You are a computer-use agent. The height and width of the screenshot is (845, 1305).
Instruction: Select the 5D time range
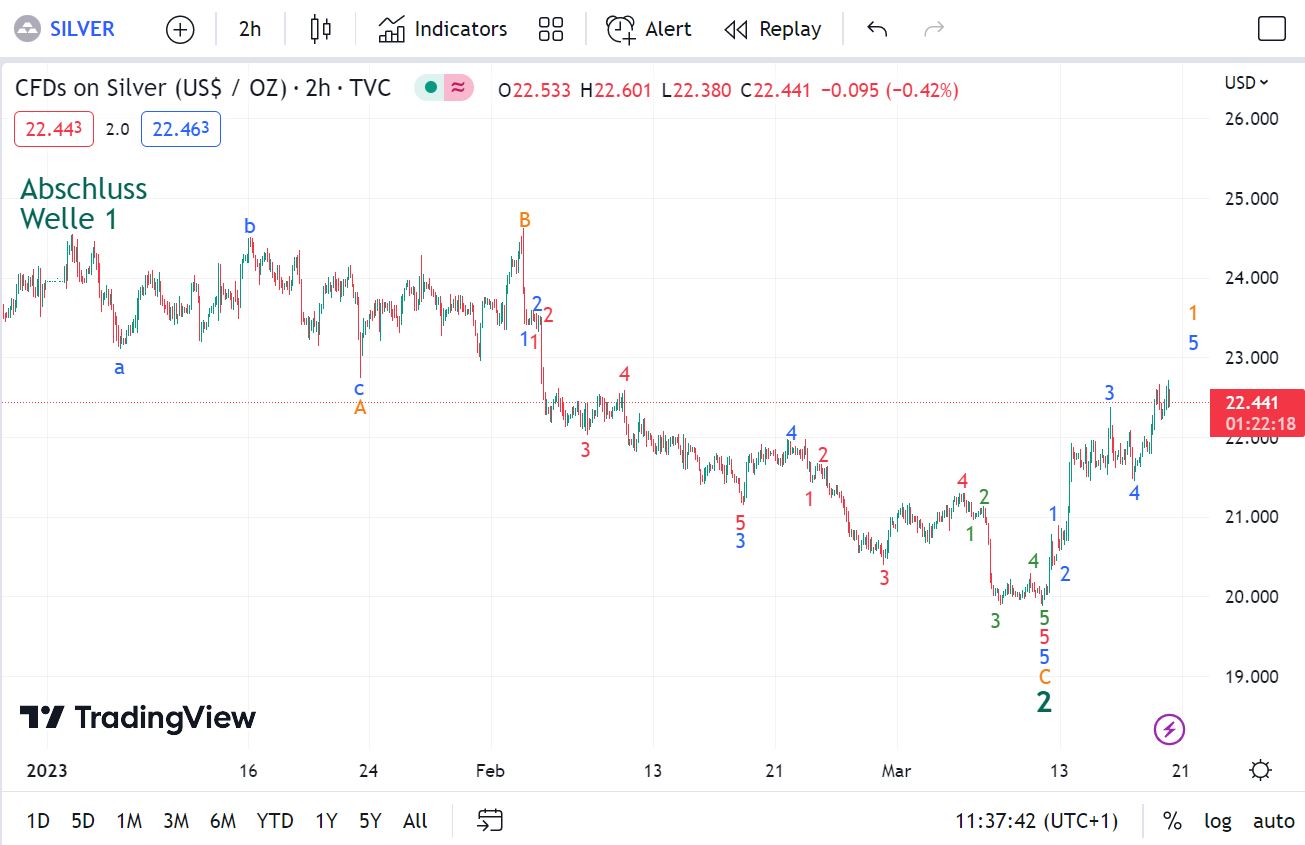[x=83, y=821]
